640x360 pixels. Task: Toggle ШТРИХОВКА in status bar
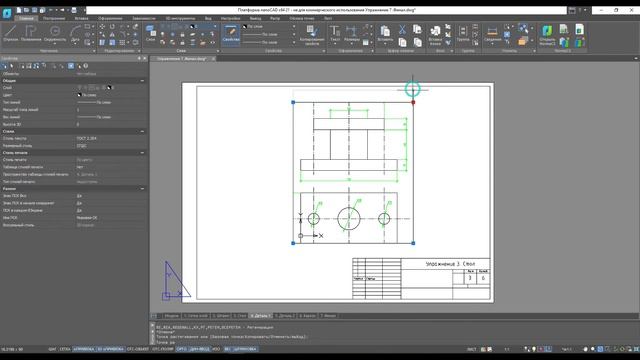(245, 349)
